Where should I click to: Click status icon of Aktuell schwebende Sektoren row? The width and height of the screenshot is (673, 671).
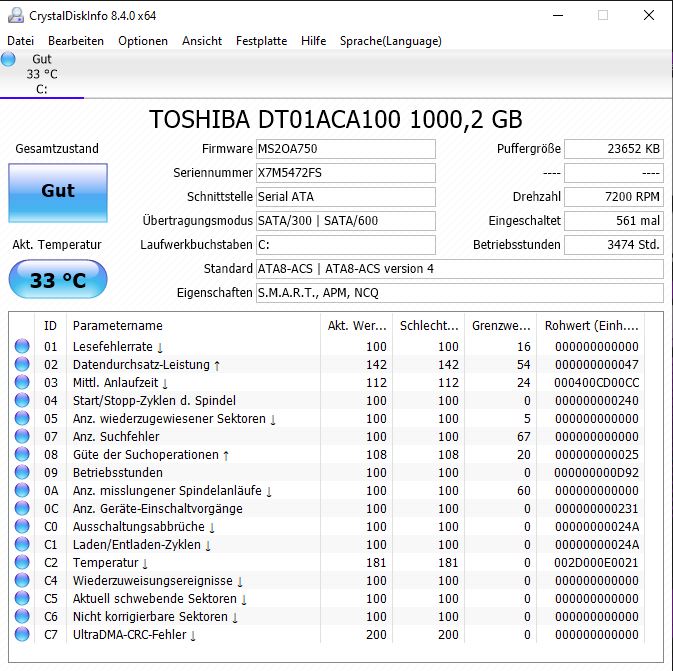point(22,598)
